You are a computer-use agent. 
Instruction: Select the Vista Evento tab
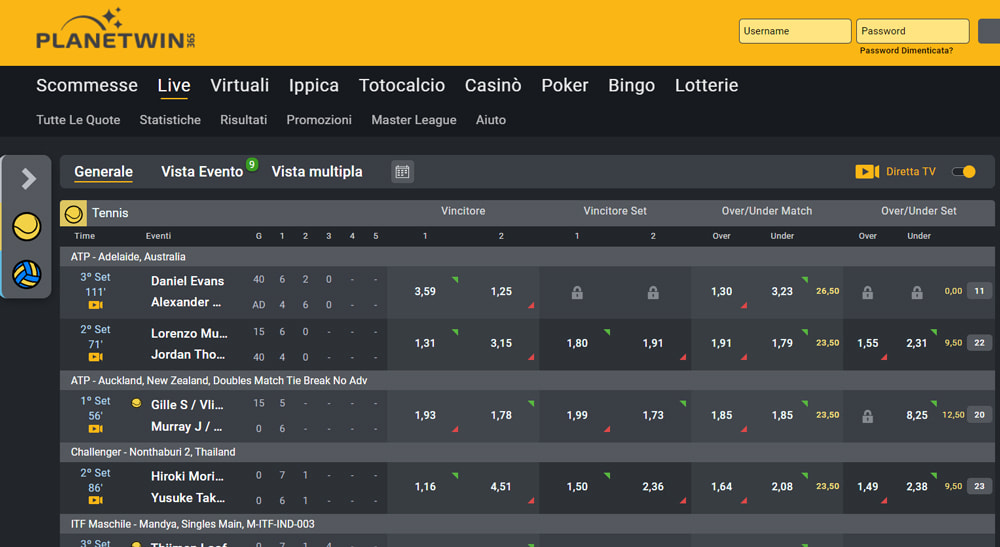tap(202, 171)
